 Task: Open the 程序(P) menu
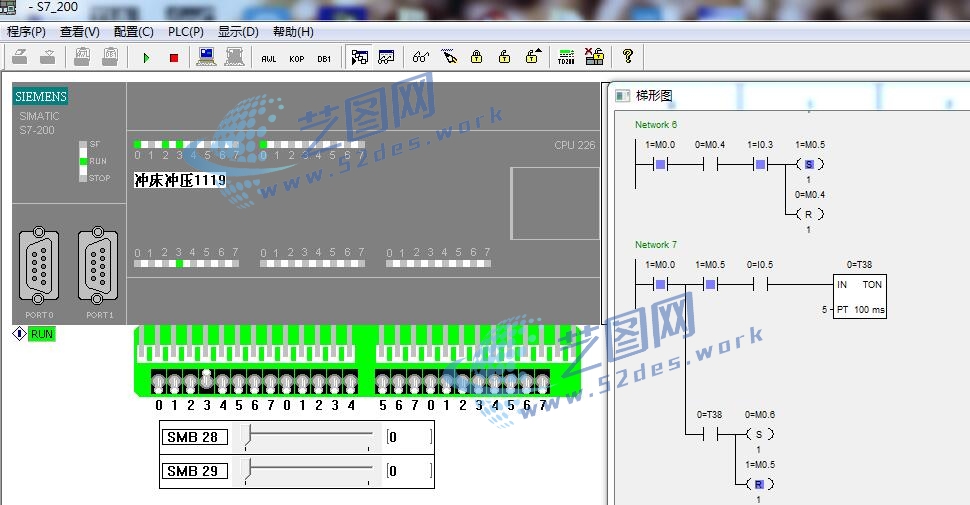26,32
